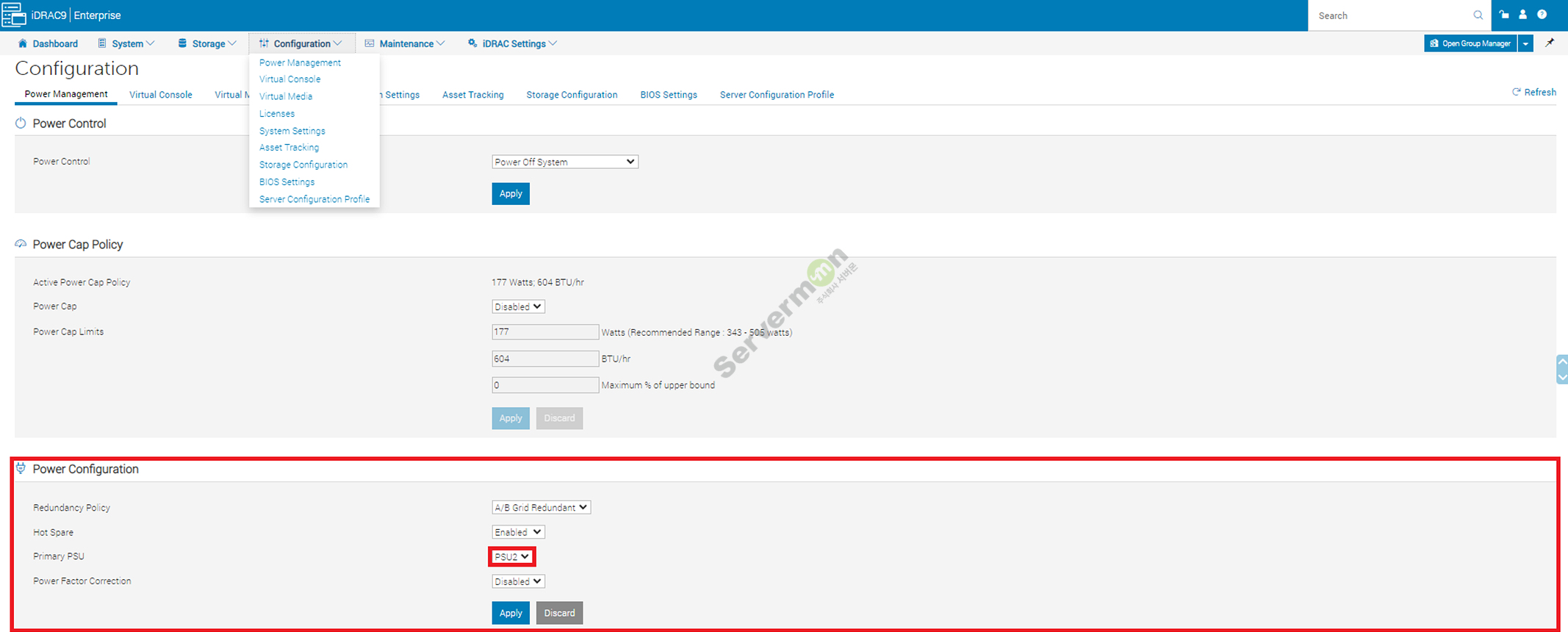Click the 'Redundancy Policy' label
This screenshot has height=632, width=1568.
click(71, 508)
